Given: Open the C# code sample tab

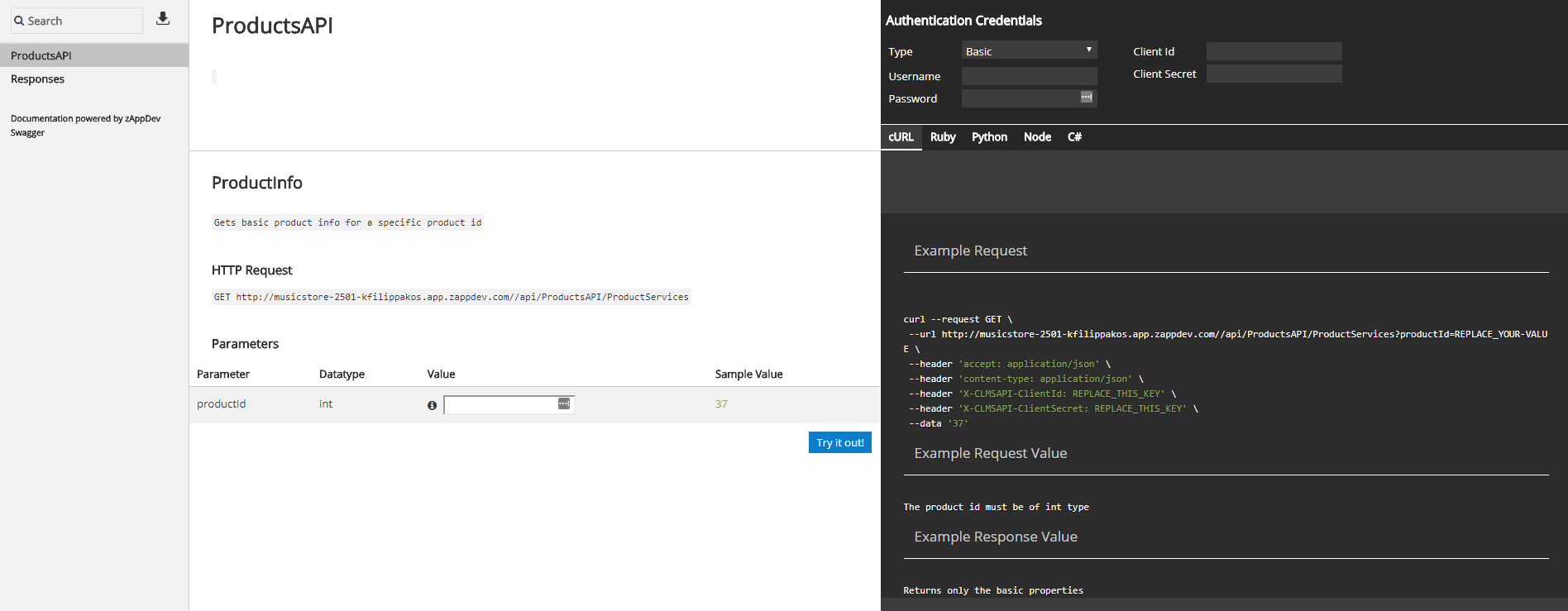Looking at the screenshot, I should click(1074, 137).
